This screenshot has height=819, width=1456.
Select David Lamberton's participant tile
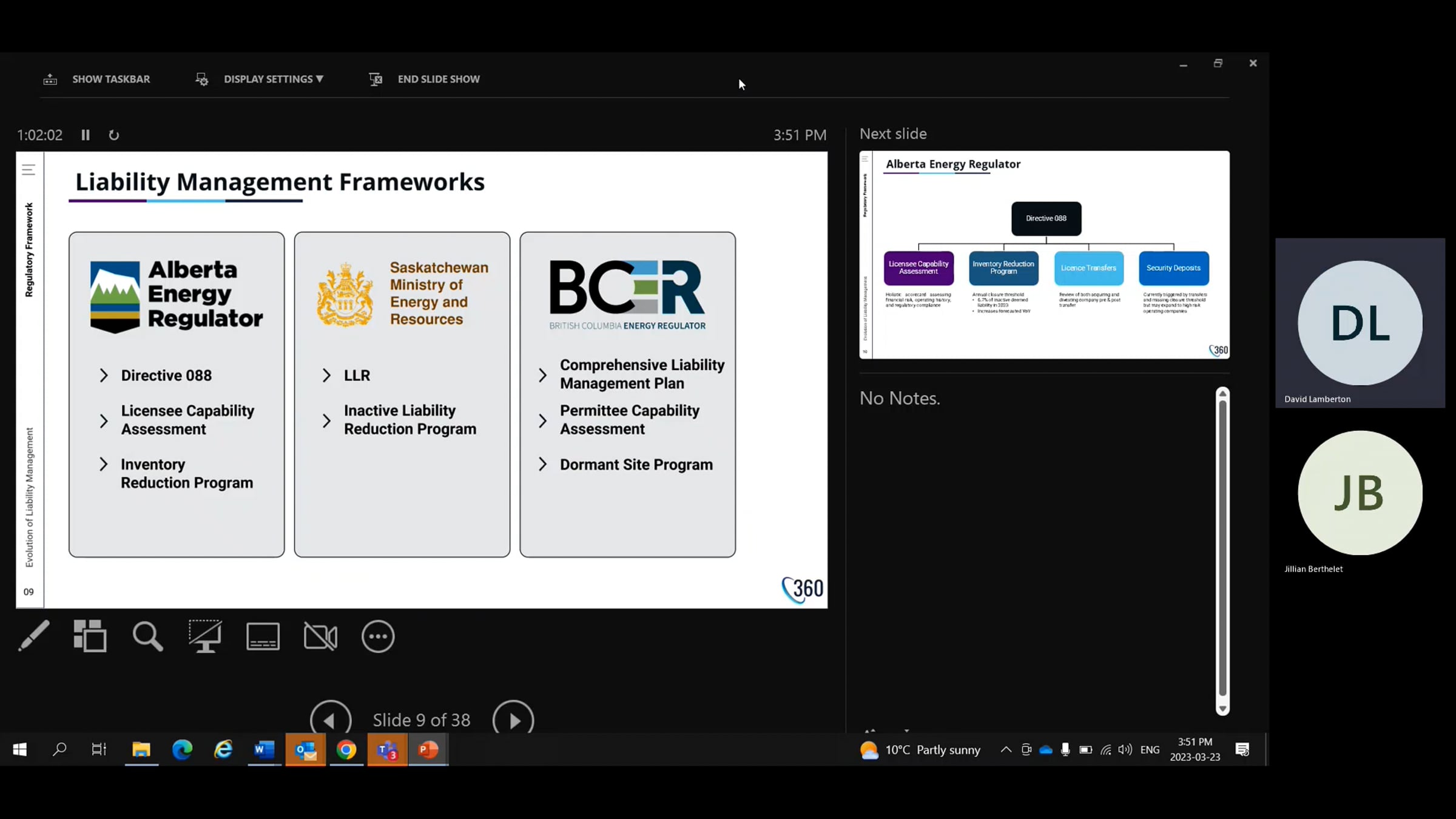(x=1360, y=323)
